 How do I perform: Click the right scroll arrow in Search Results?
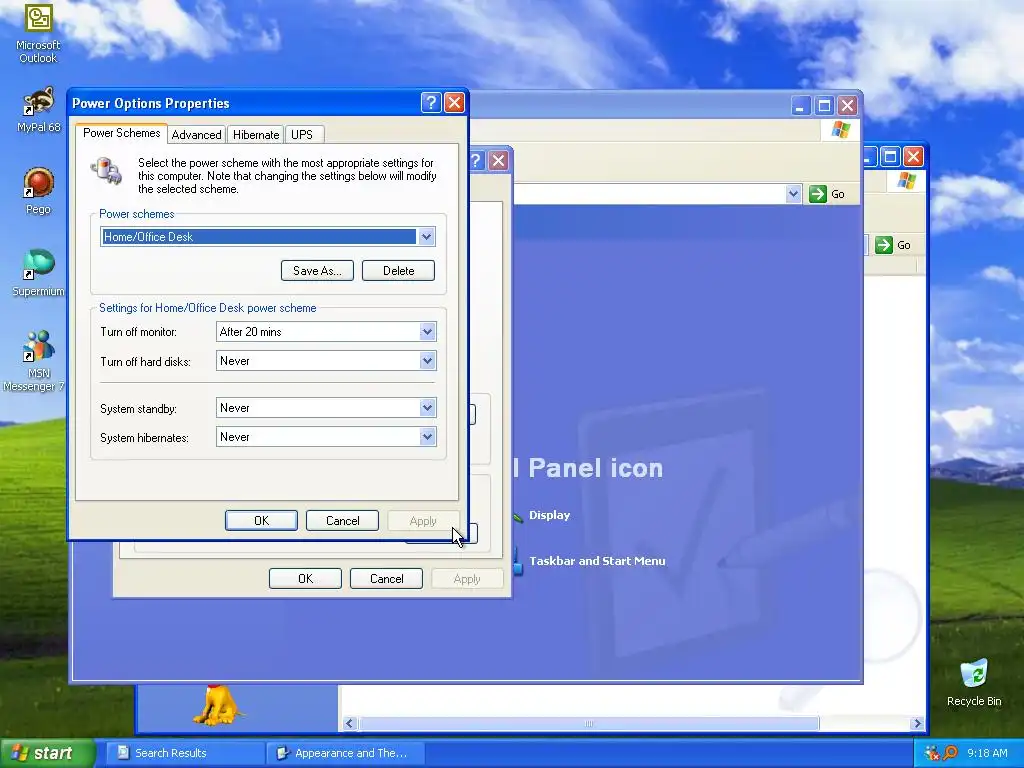tap(917, 724)
